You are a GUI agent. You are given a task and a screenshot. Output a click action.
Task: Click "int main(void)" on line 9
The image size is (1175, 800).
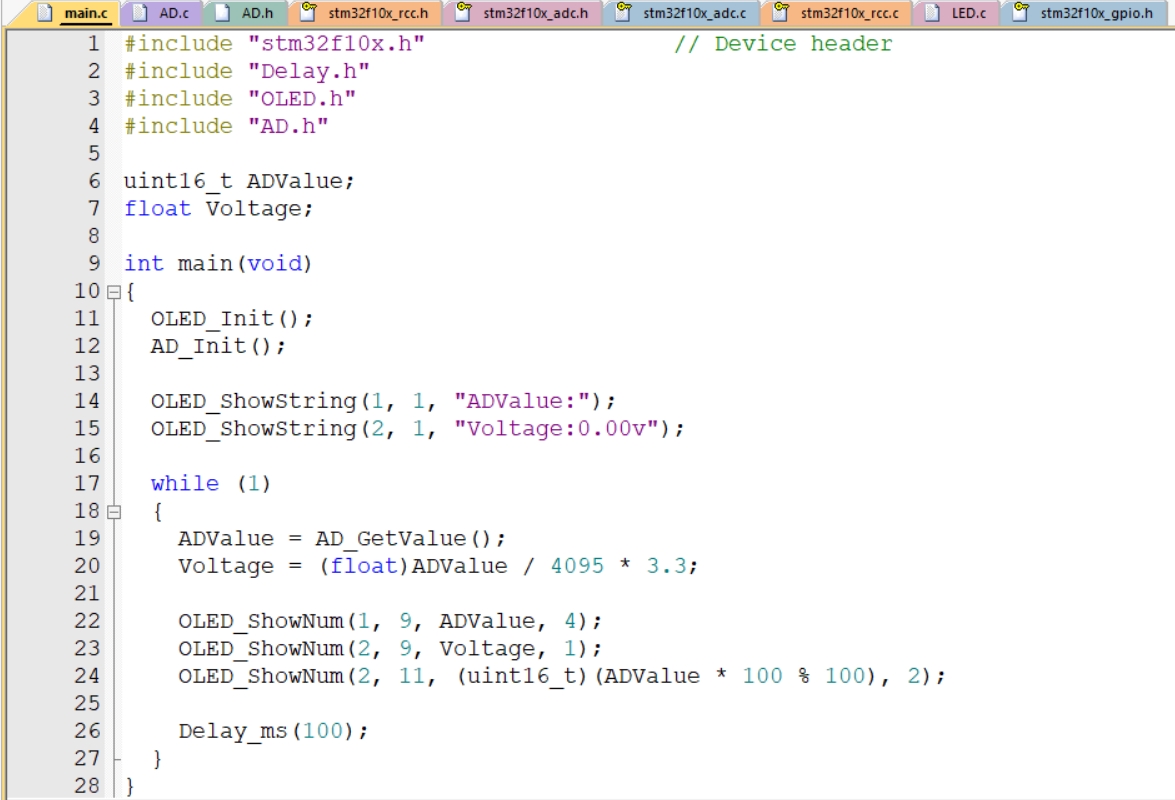pyautogui.click(x=218, y=264)
